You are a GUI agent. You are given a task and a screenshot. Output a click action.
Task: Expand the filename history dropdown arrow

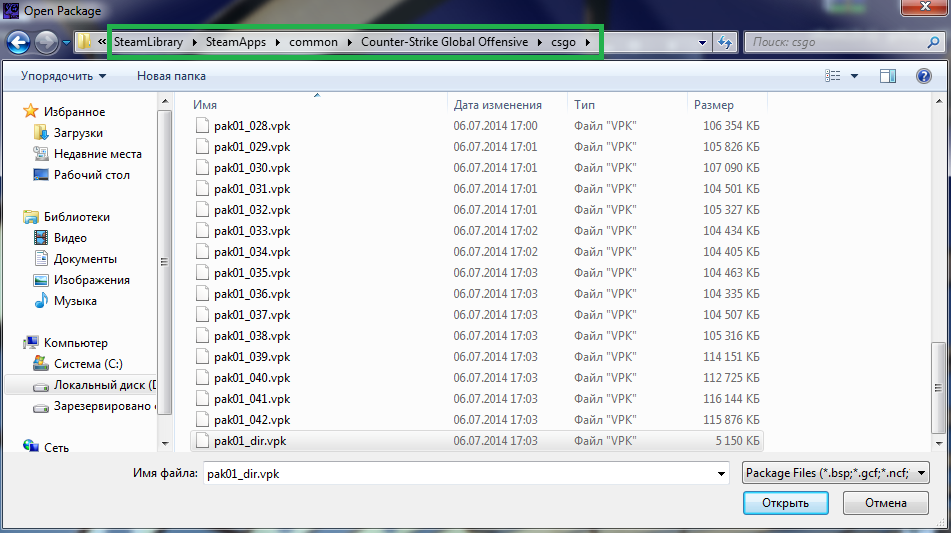(x=721, y=474)
